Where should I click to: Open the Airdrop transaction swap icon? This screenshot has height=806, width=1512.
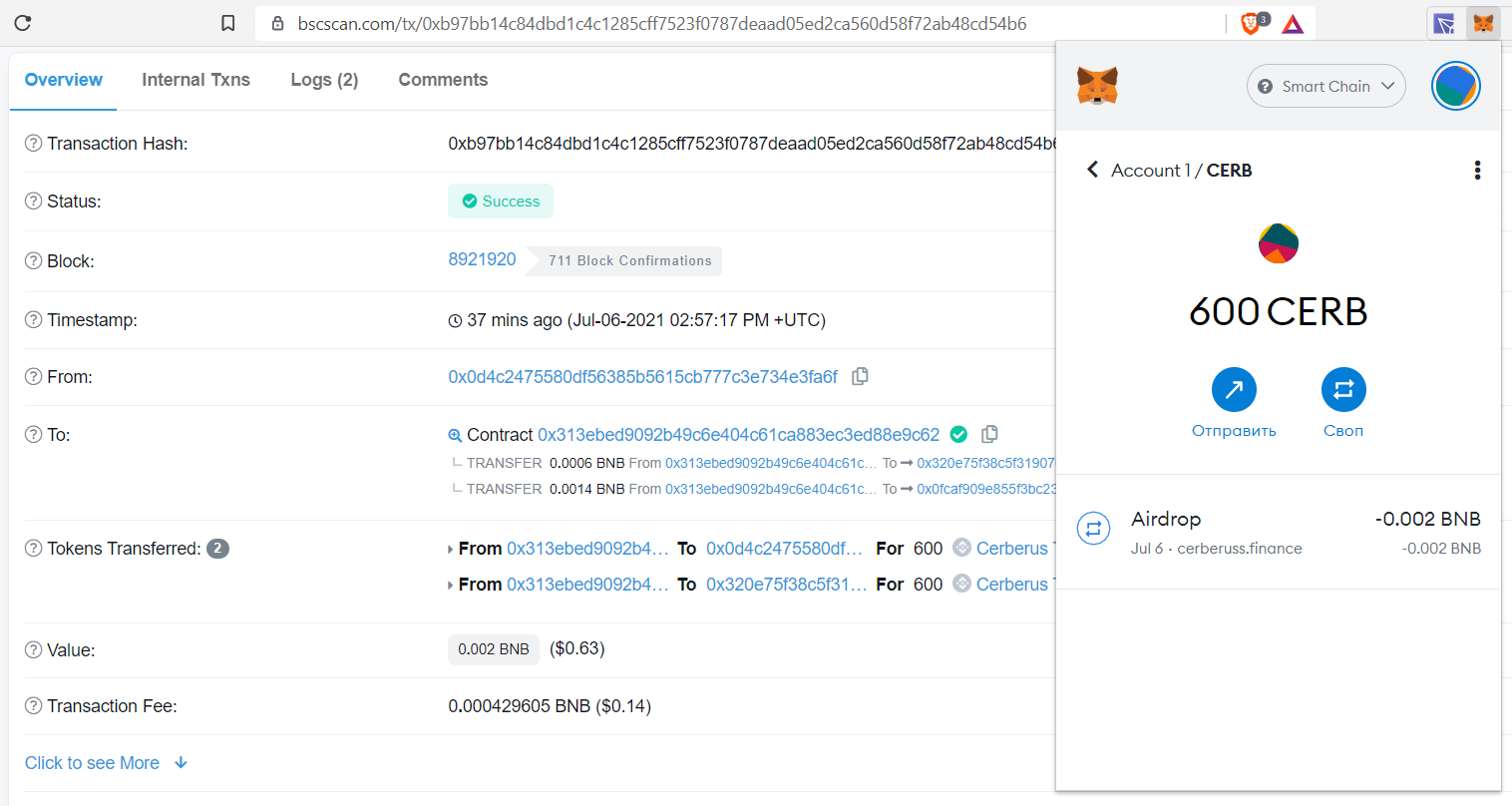click(x=1093, y=530)
